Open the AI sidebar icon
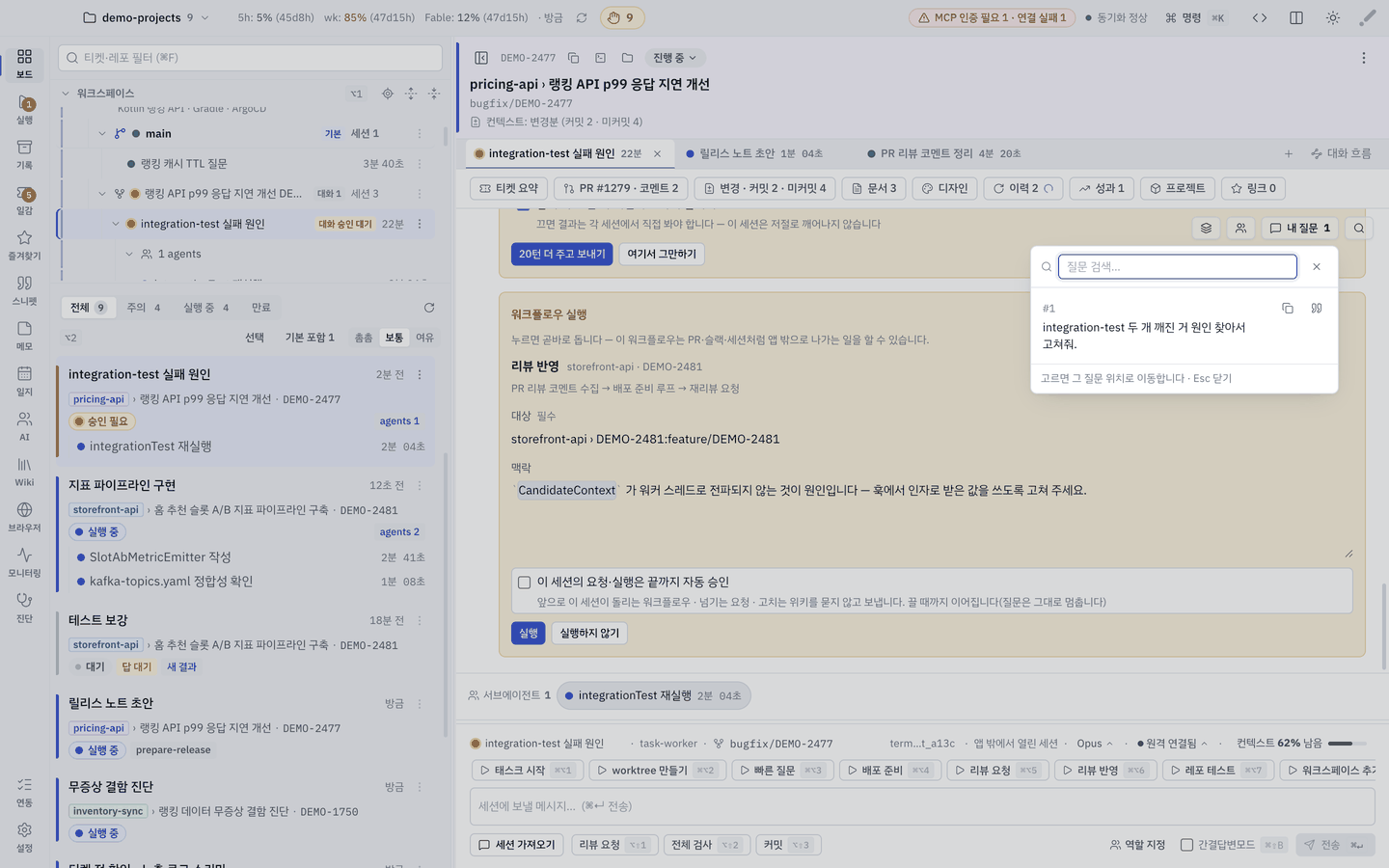Image resolution: width=1389 pixels, height=868 pixels. pos(24,426)
